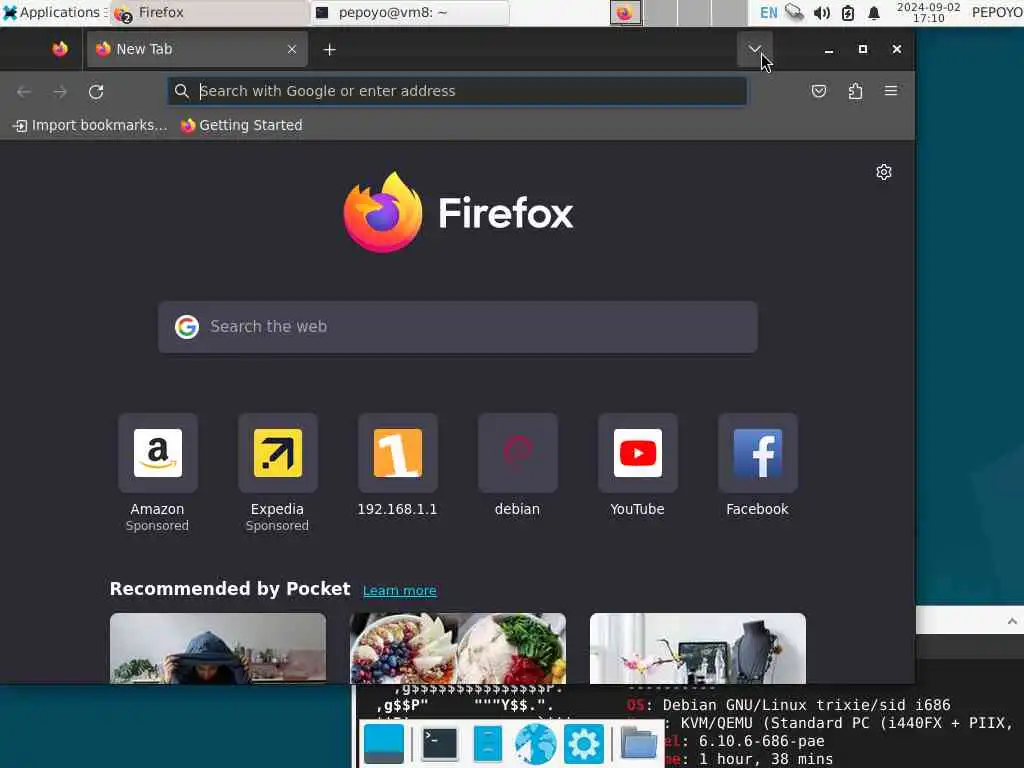Screen dimensions: 1024x768
Task: Open Import bookmarks bookmark item
Action: click(x=90, y=125)
